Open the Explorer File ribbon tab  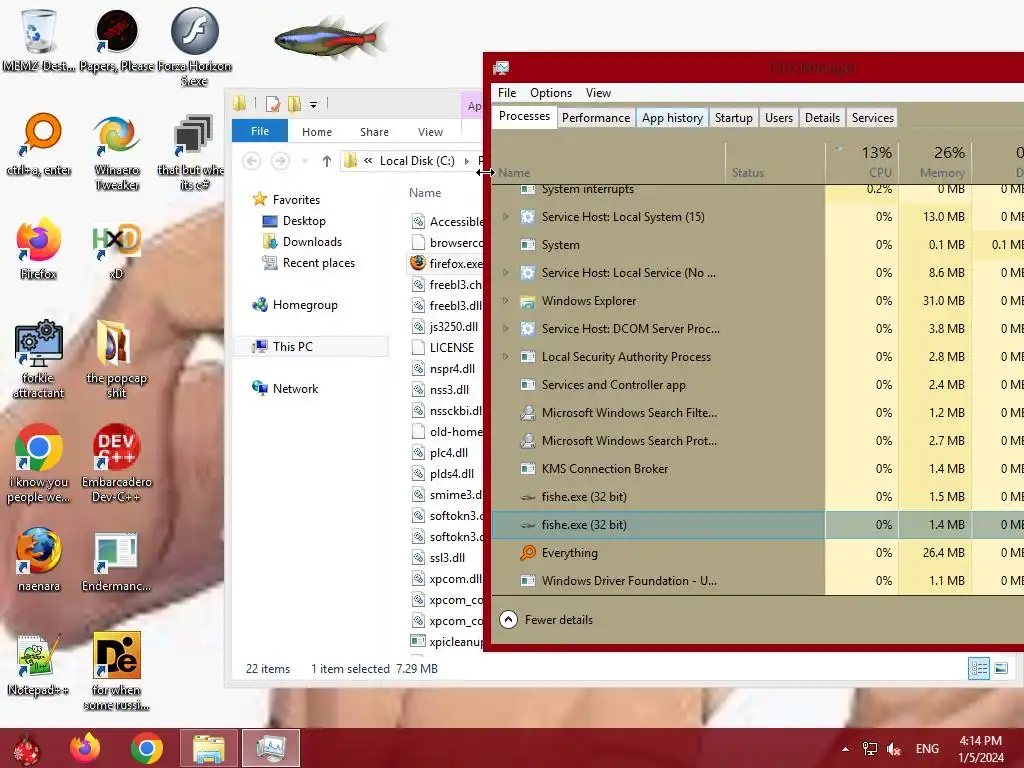point(260,131)
